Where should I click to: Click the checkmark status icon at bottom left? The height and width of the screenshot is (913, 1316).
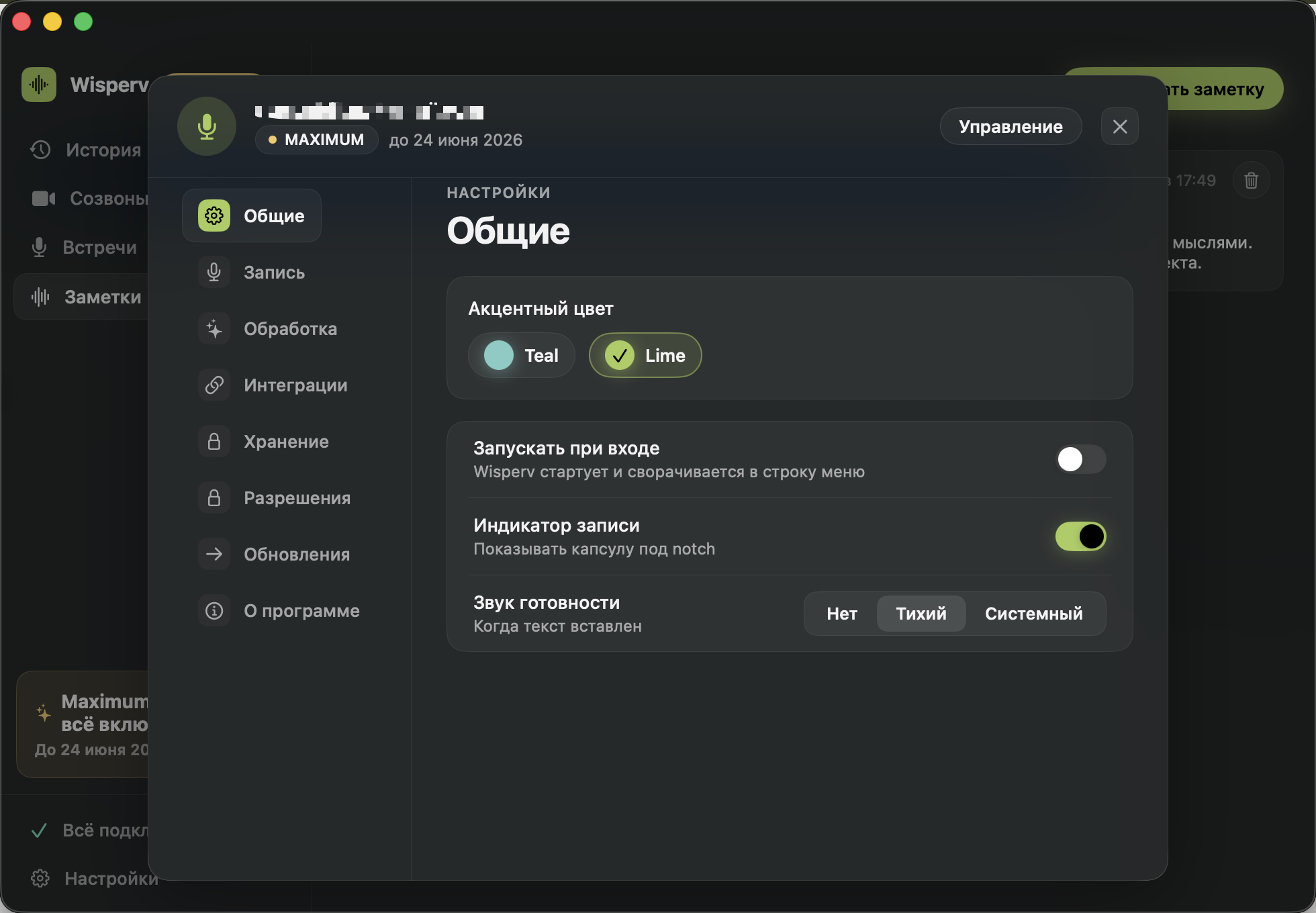[x=39, y=830]
